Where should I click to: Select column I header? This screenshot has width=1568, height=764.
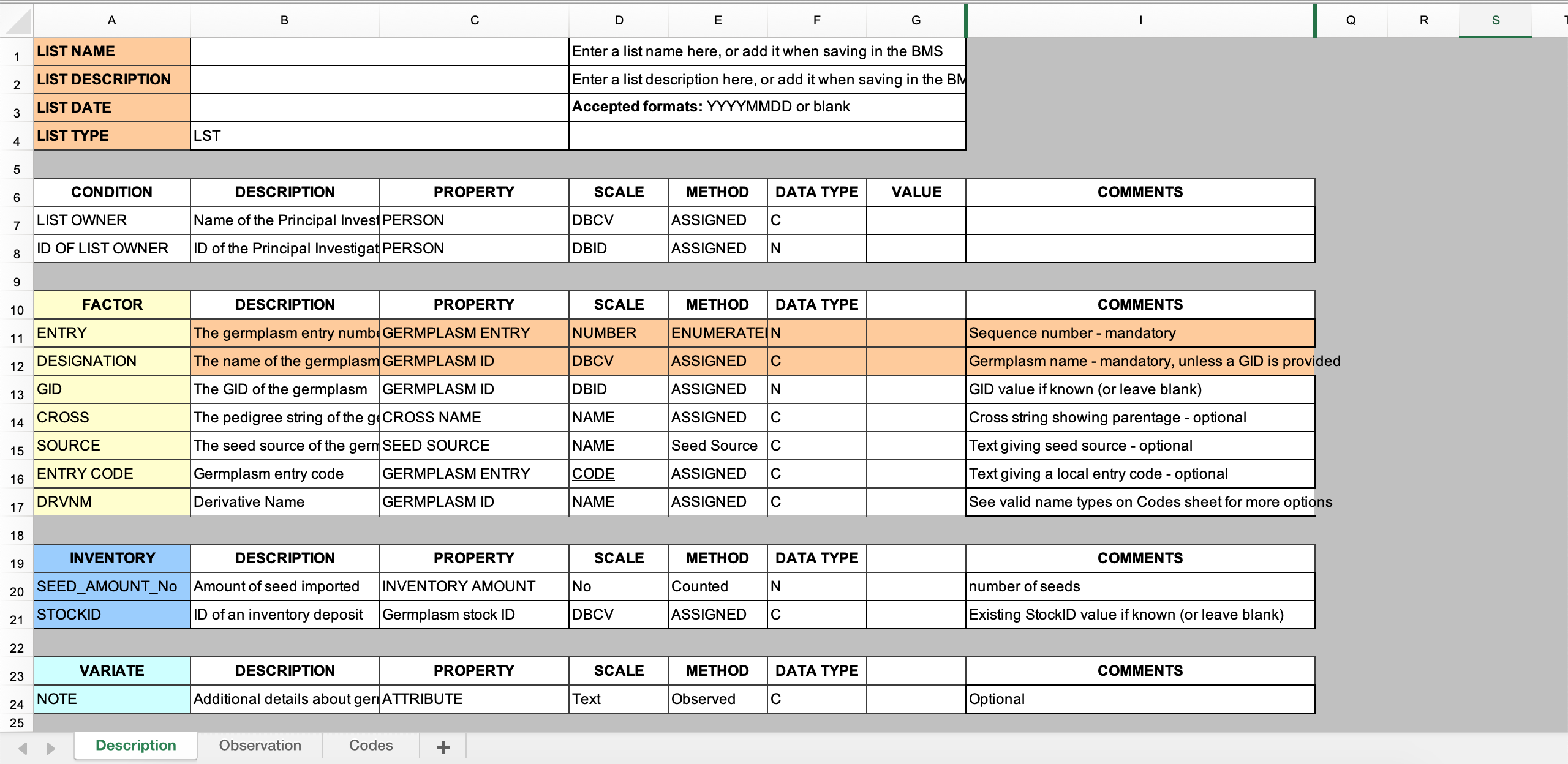pos(1140,20)
